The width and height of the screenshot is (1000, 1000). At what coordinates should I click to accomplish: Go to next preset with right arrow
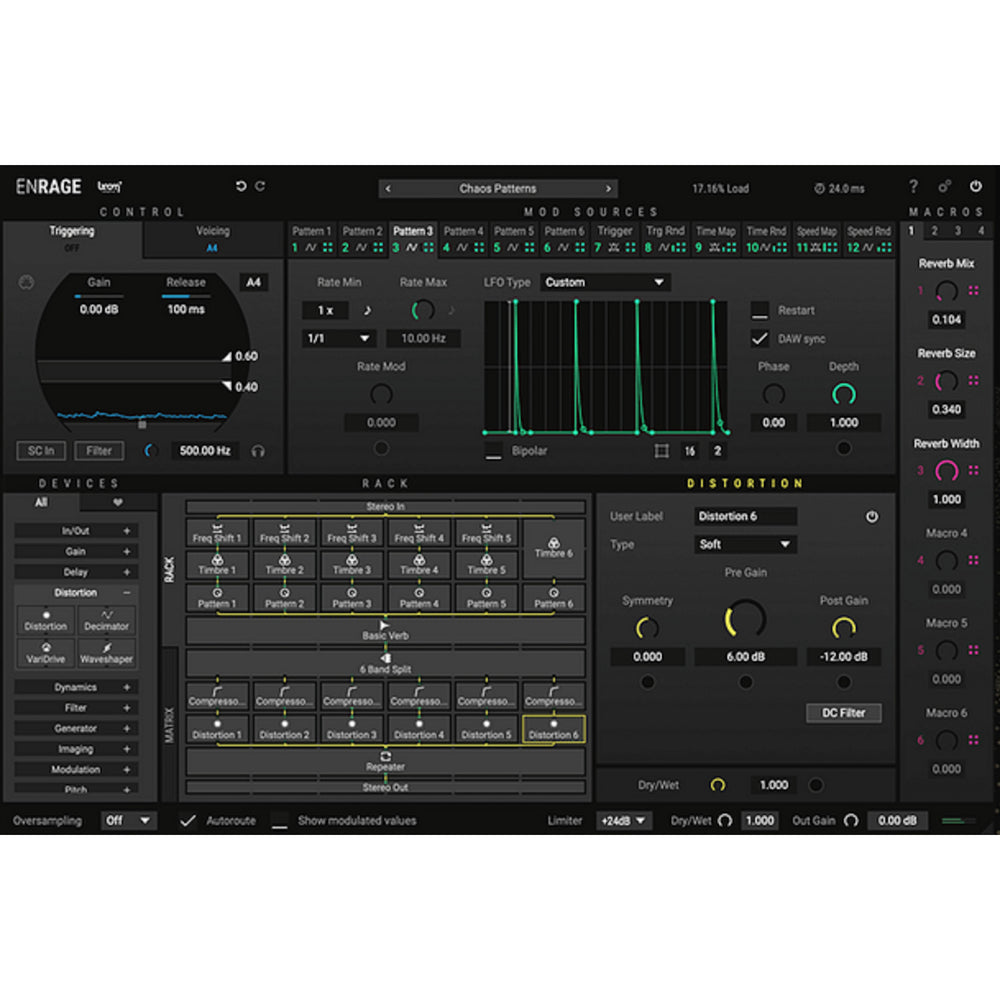click(608, 189)
